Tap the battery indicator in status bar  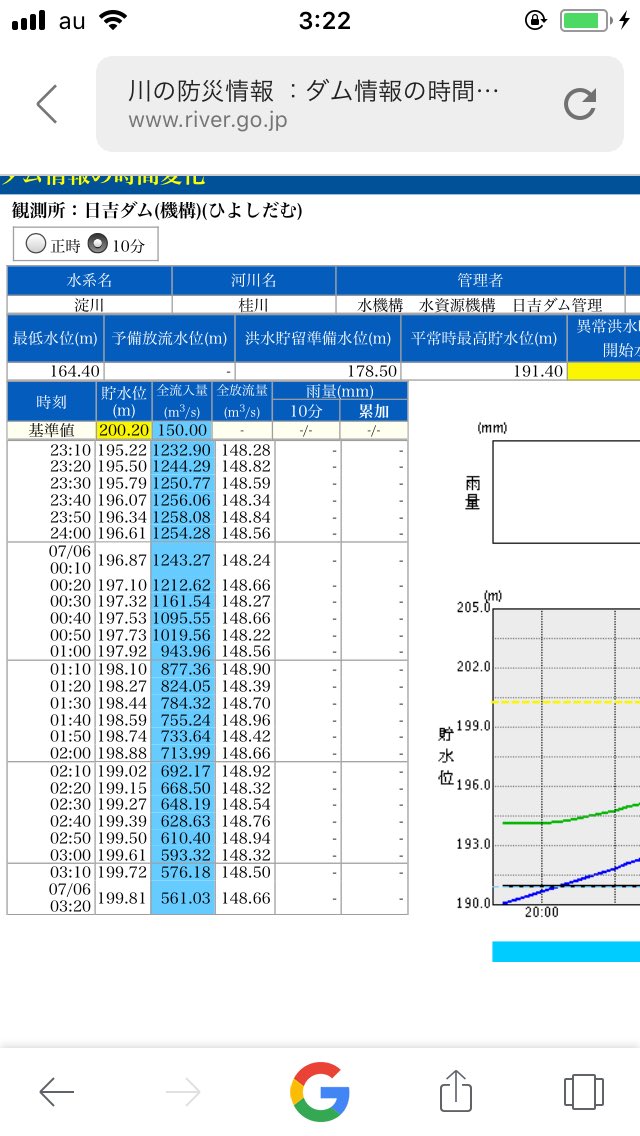(585, 21)
